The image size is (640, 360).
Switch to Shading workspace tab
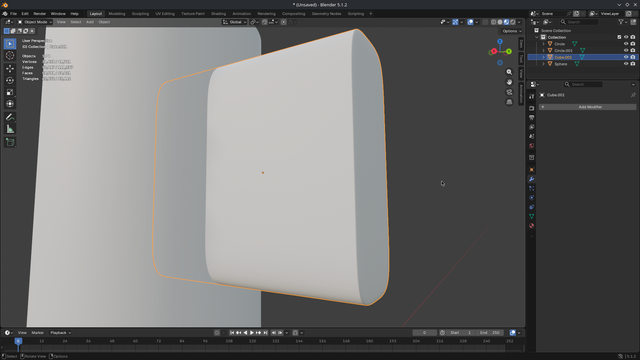click(x=218, y=13)
